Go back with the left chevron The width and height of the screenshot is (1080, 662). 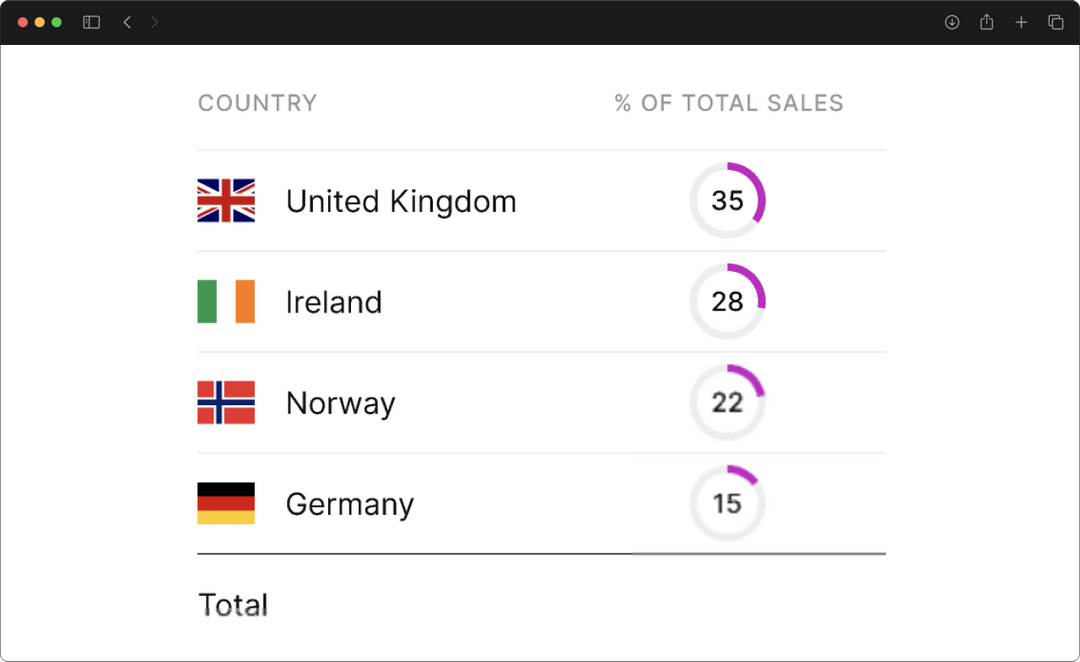point(127,22)
